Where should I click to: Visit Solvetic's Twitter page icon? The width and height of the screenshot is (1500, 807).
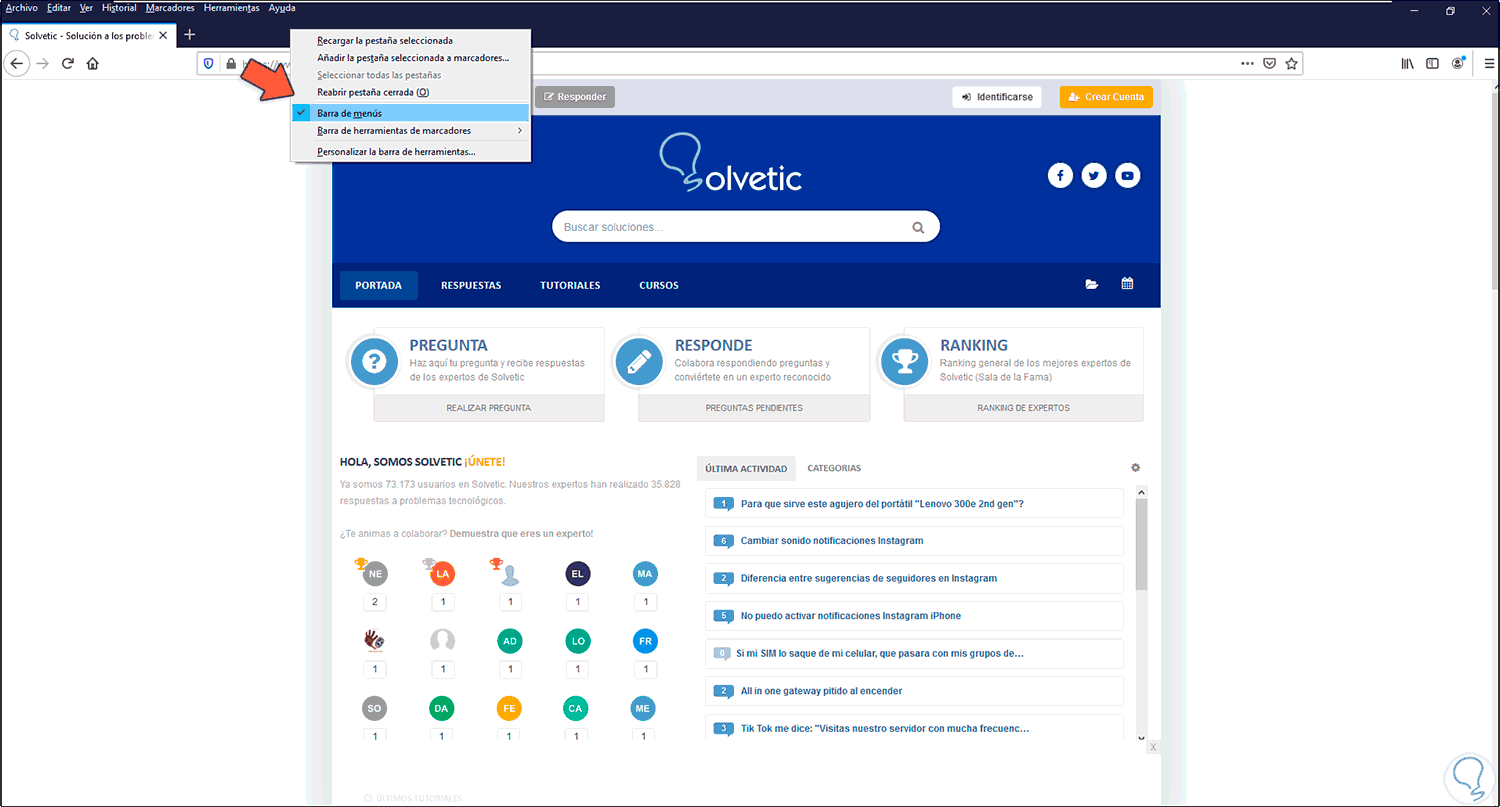[1094, 176]
